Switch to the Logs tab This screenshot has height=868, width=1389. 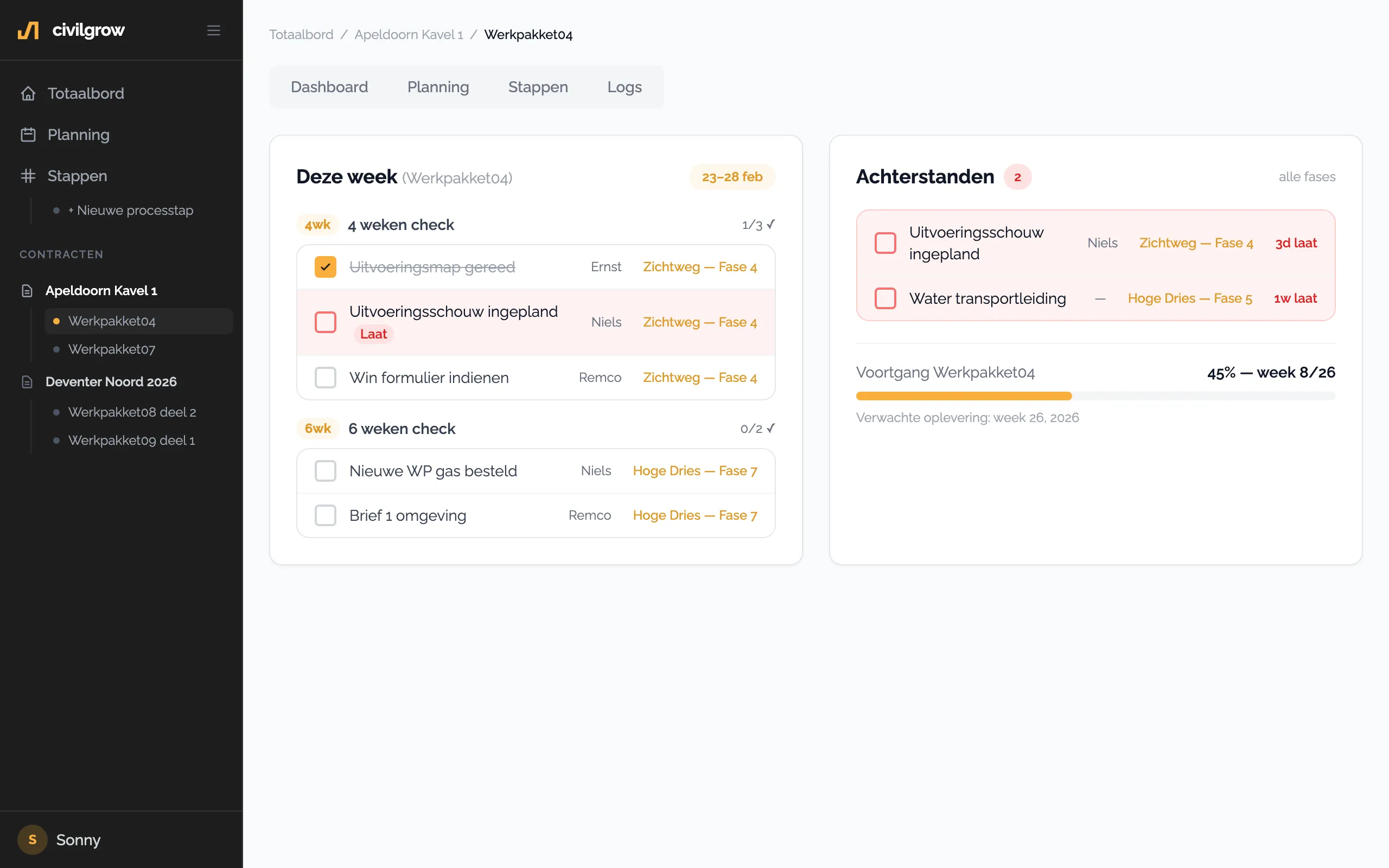(624, 87)
